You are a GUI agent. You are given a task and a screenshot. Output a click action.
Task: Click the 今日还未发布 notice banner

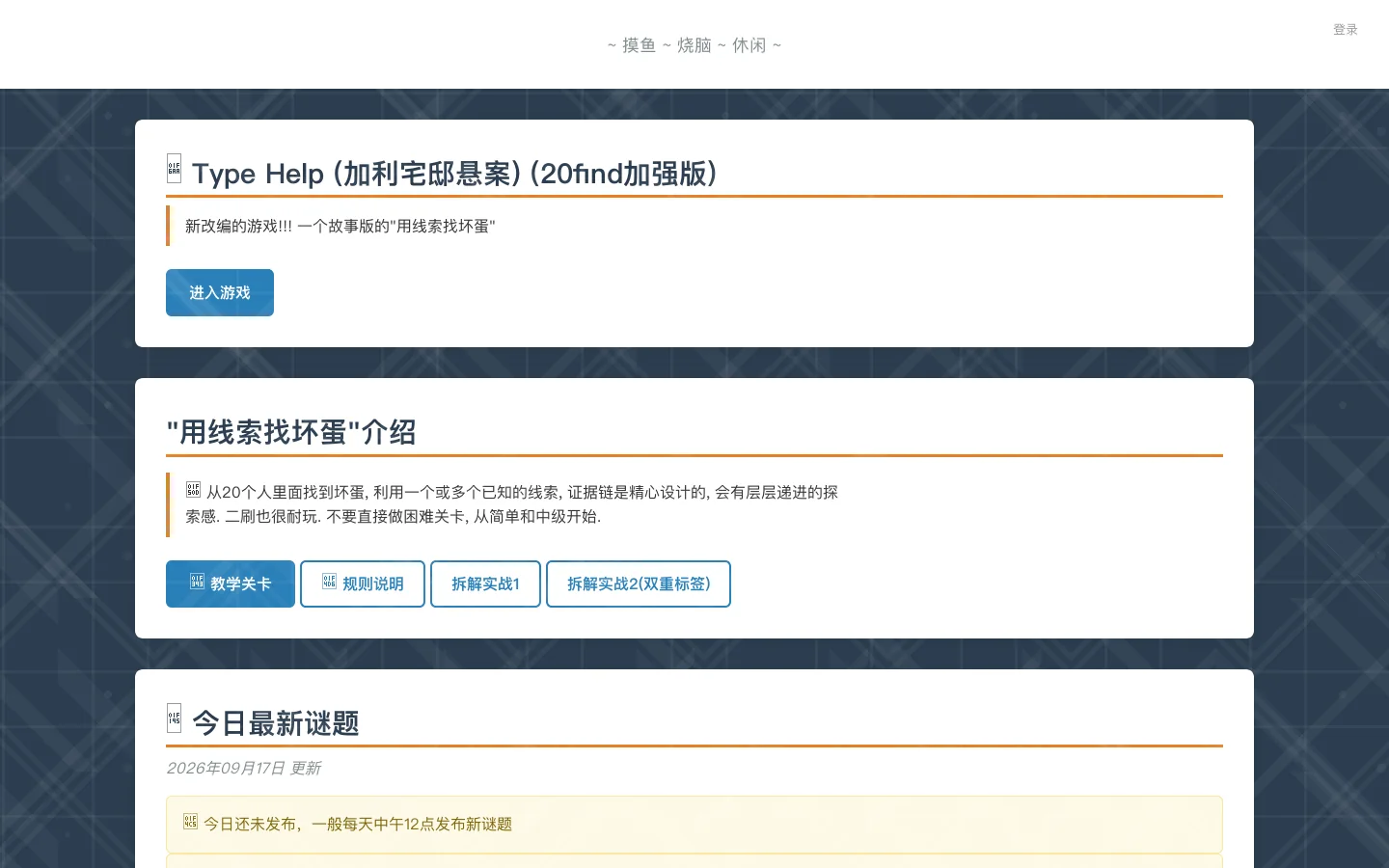[x=694, y=825]
